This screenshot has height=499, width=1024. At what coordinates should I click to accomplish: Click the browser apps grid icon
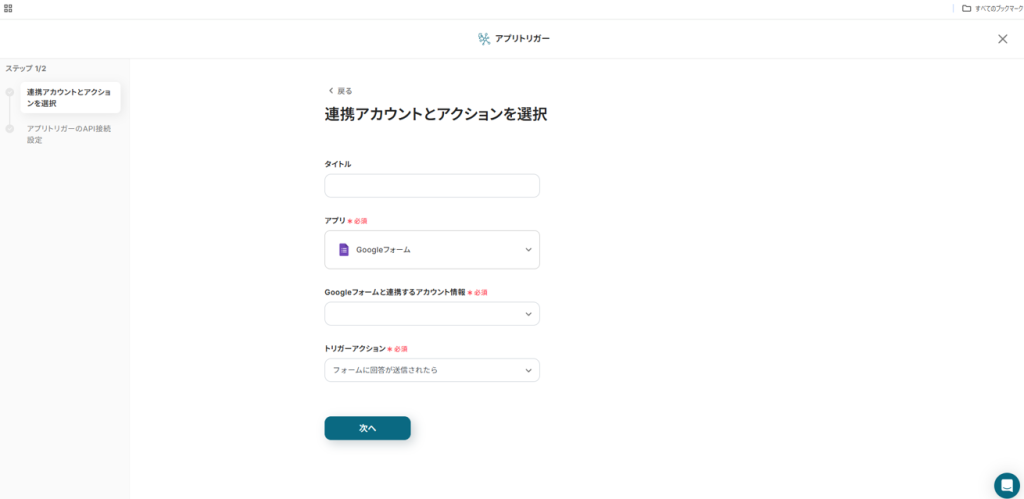click(8, 8)
